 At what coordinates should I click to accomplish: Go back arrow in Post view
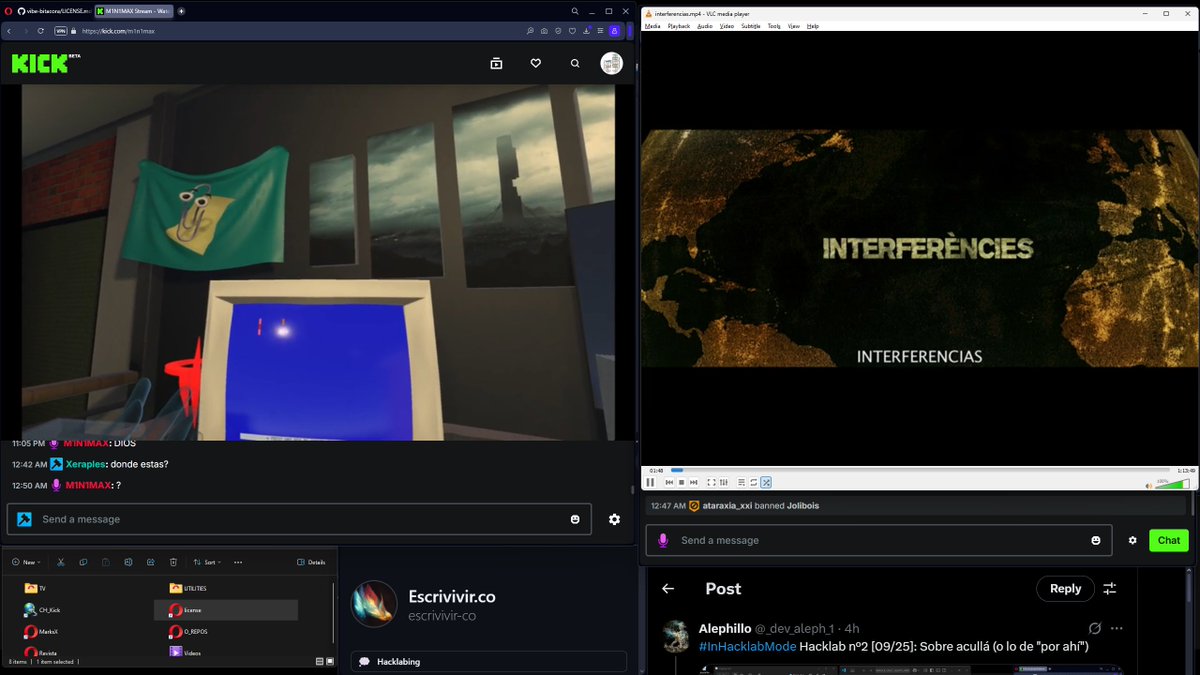click(x=668, y=589)
